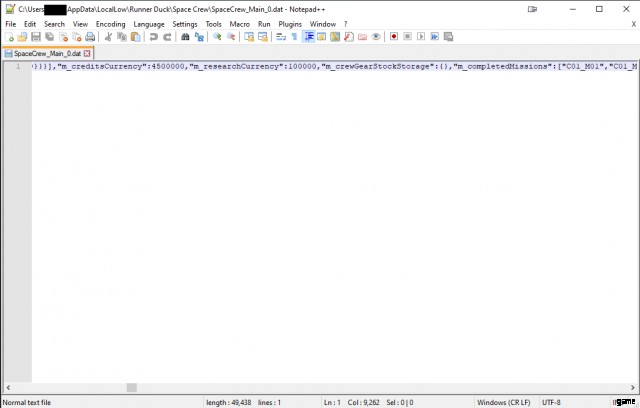Toggle monitoring with the eye icon
Image resolution: width=640 pixels, height=408 pixels.
coord(376,37)
